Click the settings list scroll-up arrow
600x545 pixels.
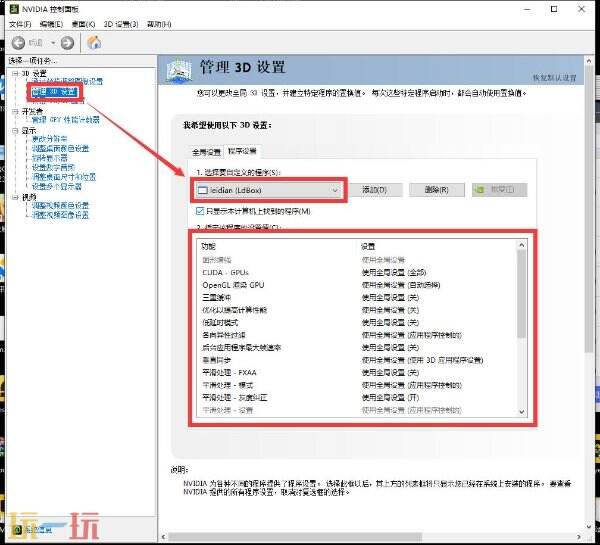[522, 245]
